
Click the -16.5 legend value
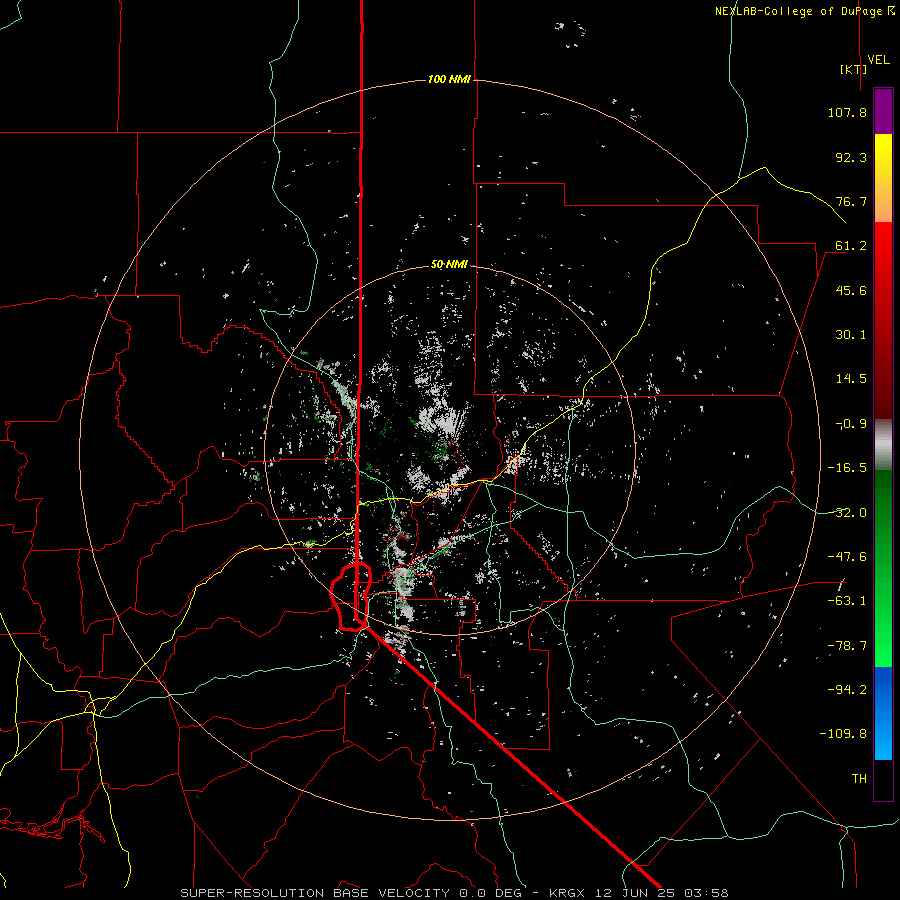pos(847,468)
